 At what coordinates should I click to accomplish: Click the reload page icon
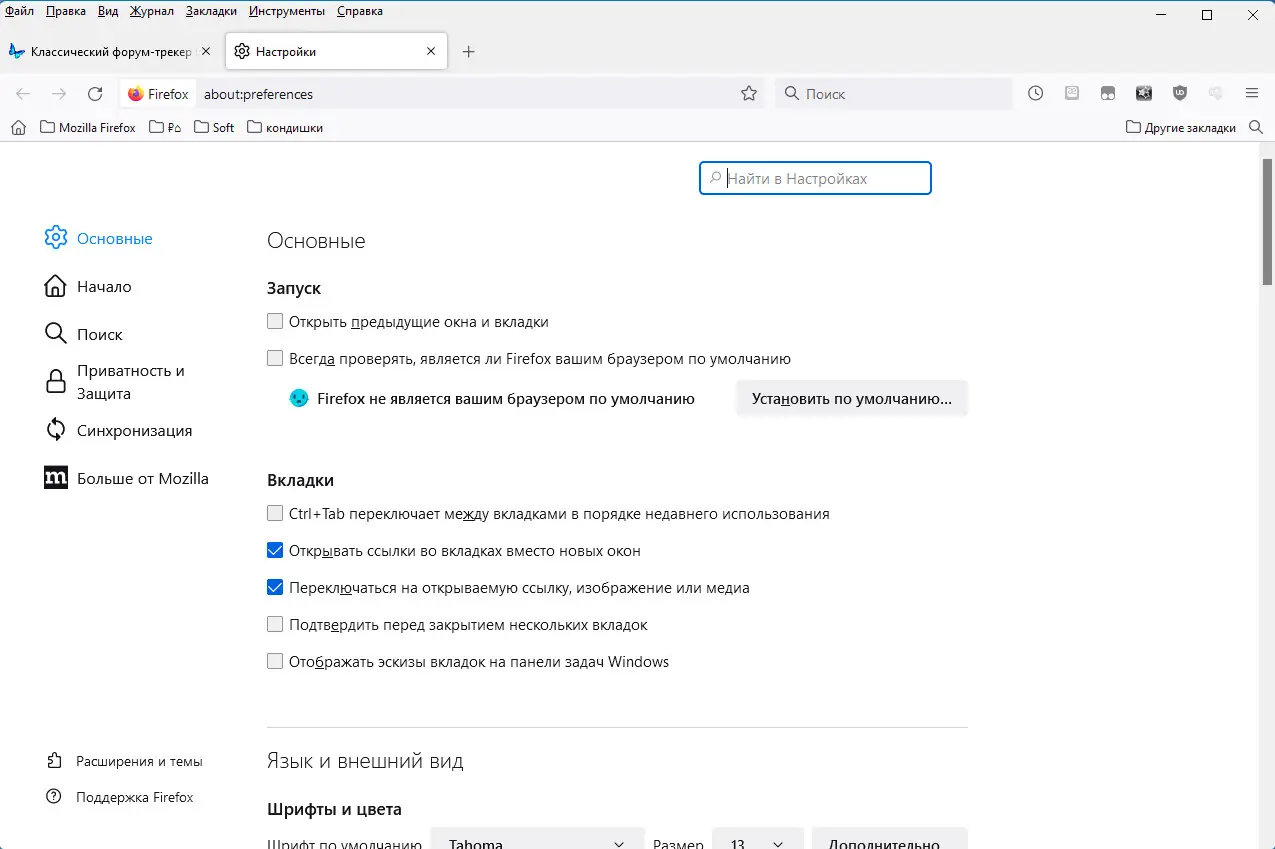coord(95,93)
